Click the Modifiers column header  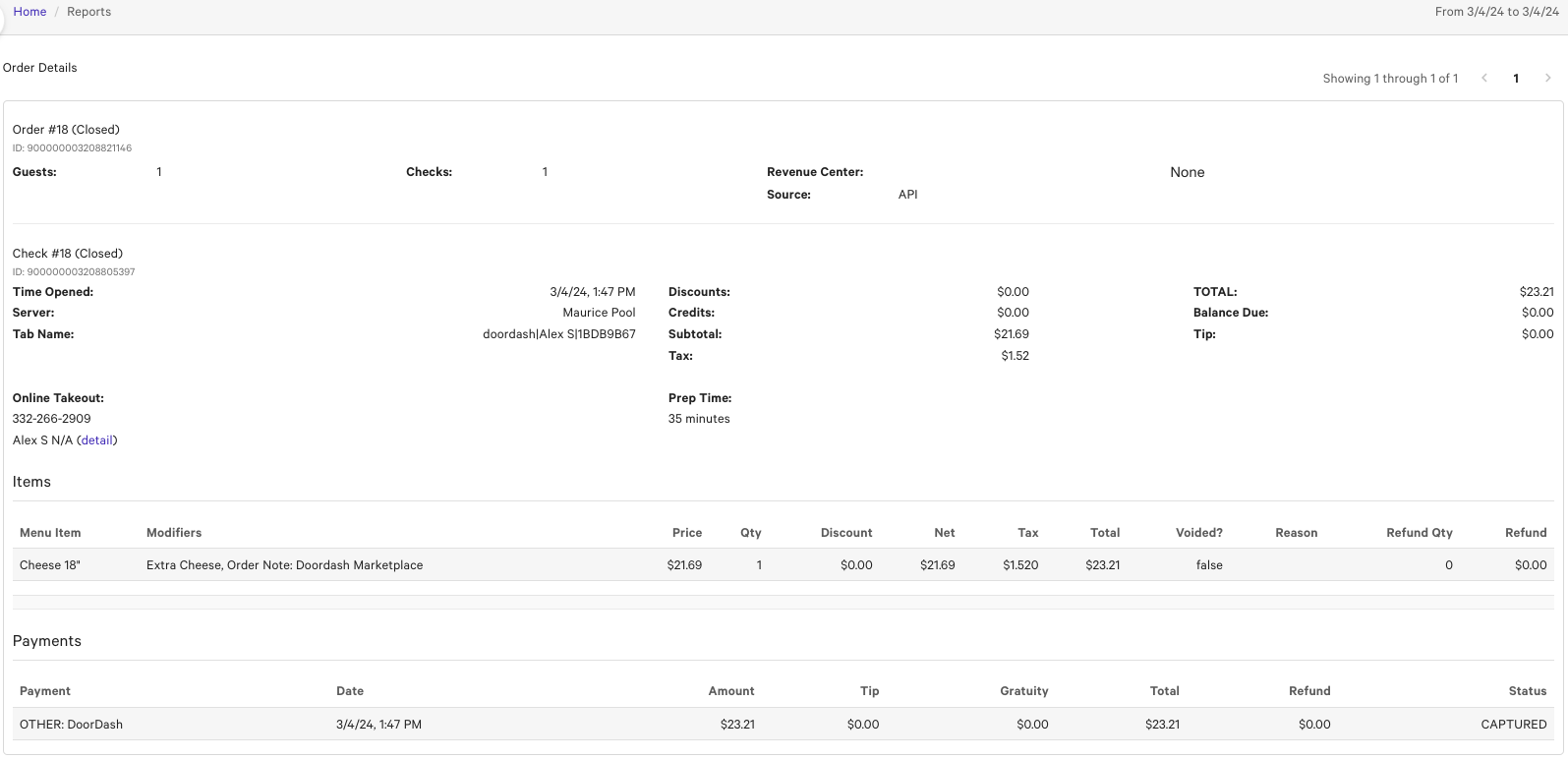click(174, 533)
